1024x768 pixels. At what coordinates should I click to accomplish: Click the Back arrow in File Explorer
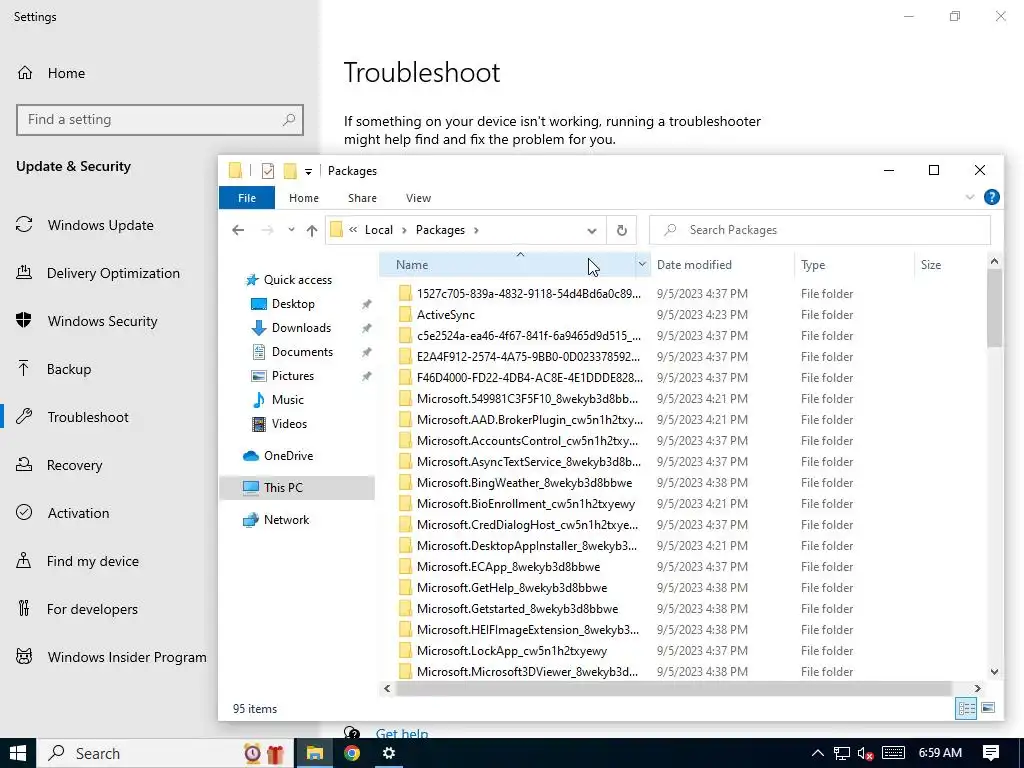pyautogui.click(x=238, y=230)
